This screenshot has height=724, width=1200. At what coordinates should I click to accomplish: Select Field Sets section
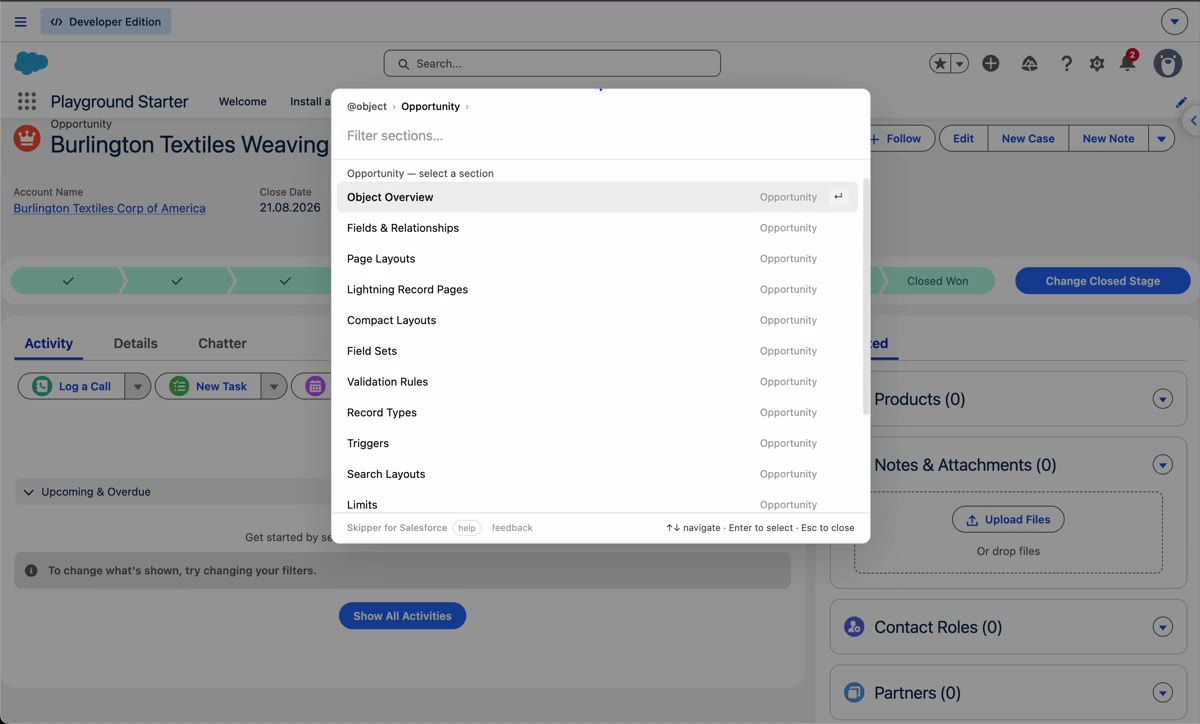597,351
